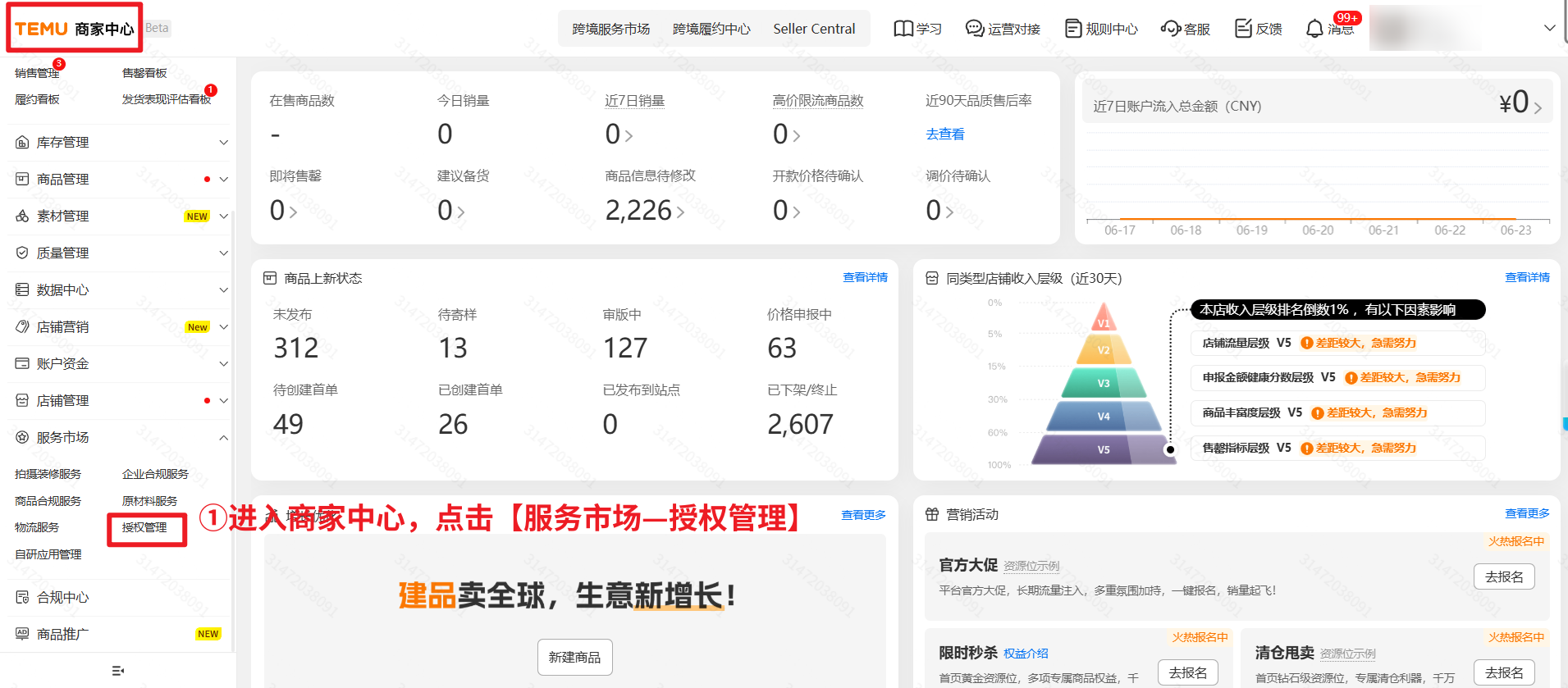This screenshot has height=688, width=1568.
Task: Click the 质量管理 shield icon
Action: [x=22, y=253]
